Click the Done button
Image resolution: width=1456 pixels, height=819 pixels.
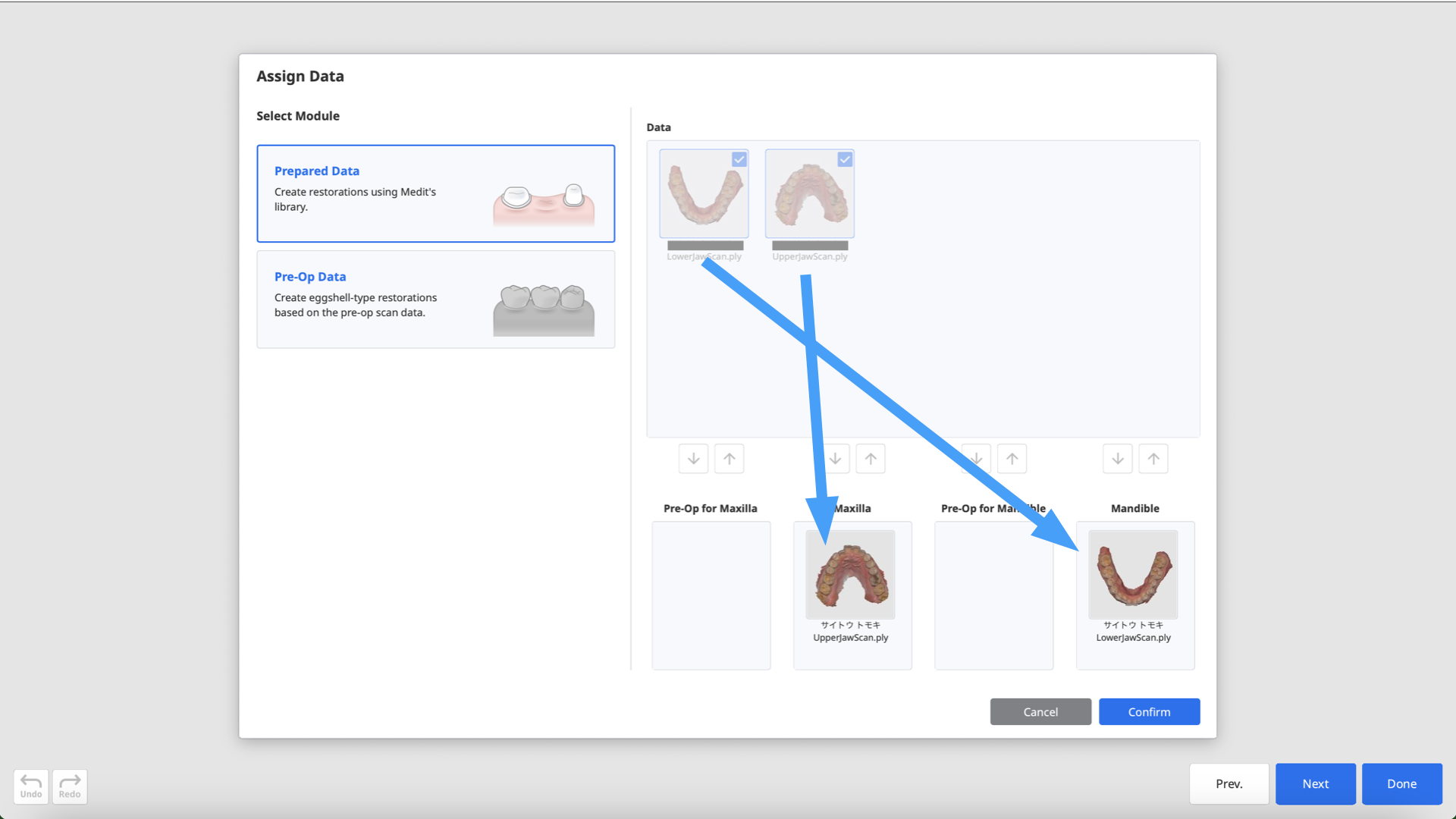click(1401, 783)
